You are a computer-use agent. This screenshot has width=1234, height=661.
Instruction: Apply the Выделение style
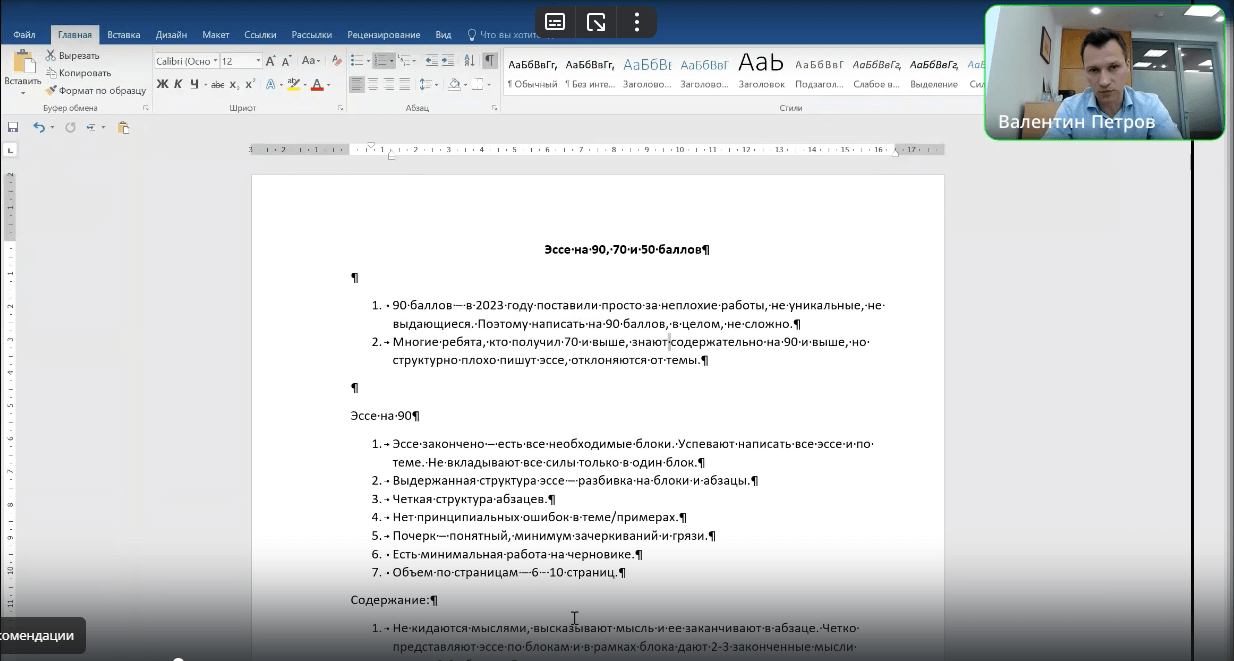(934, 73)
